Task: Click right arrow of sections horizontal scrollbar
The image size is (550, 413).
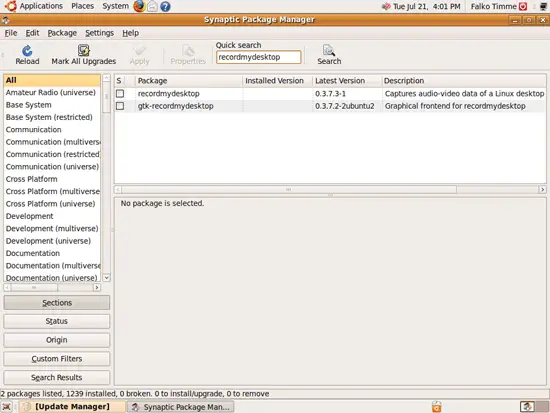Action: [97, 287]
